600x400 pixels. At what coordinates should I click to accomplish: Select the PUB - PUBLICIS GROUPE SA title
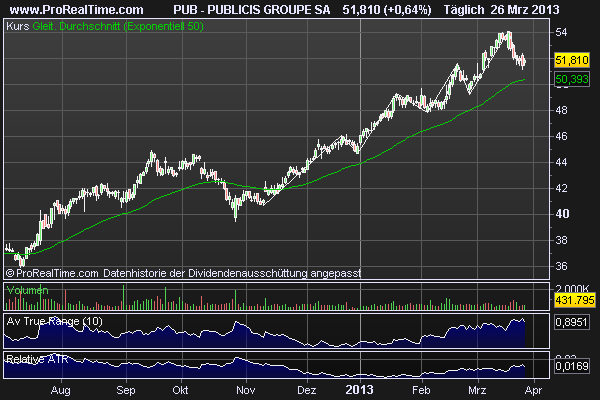[x=251, y=10]
